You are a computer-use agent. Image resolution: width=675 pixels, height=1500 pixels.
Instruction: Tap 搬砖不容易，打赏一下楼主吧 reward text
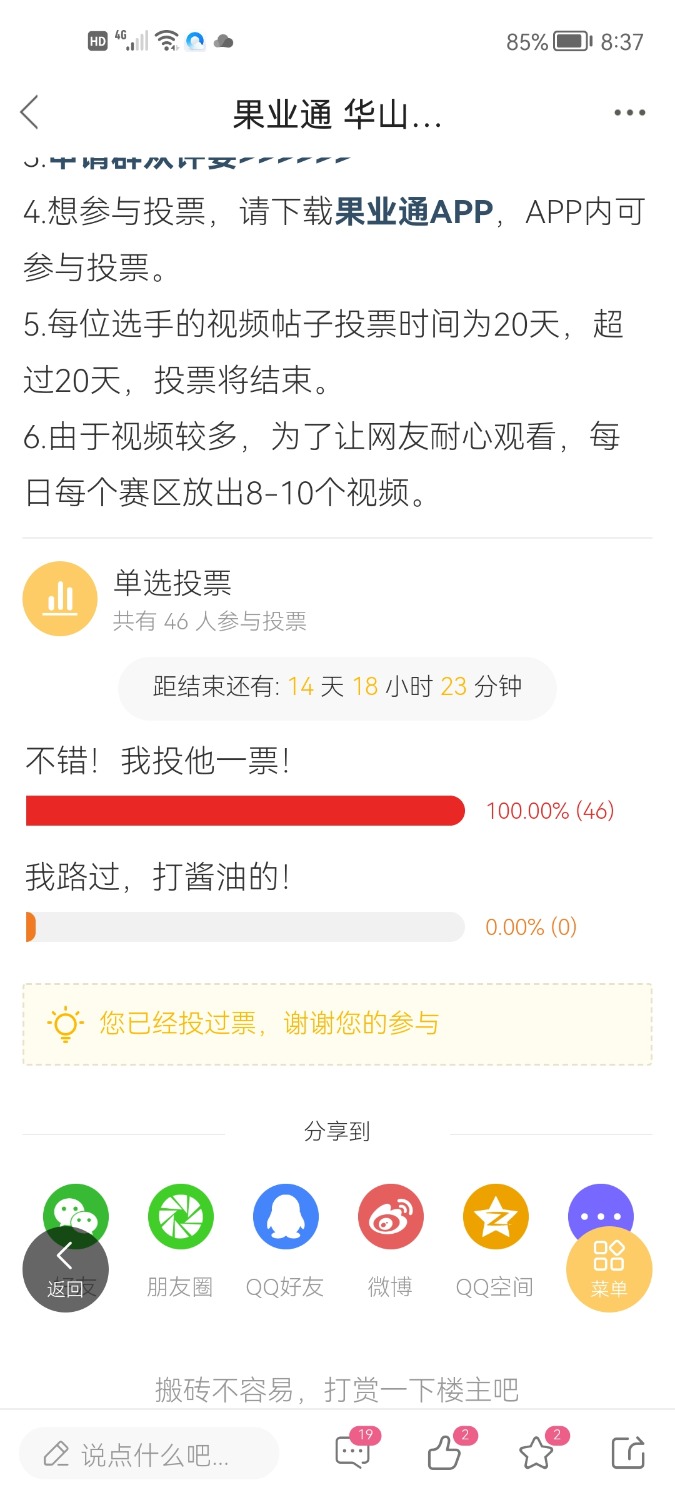point(337,1389)
